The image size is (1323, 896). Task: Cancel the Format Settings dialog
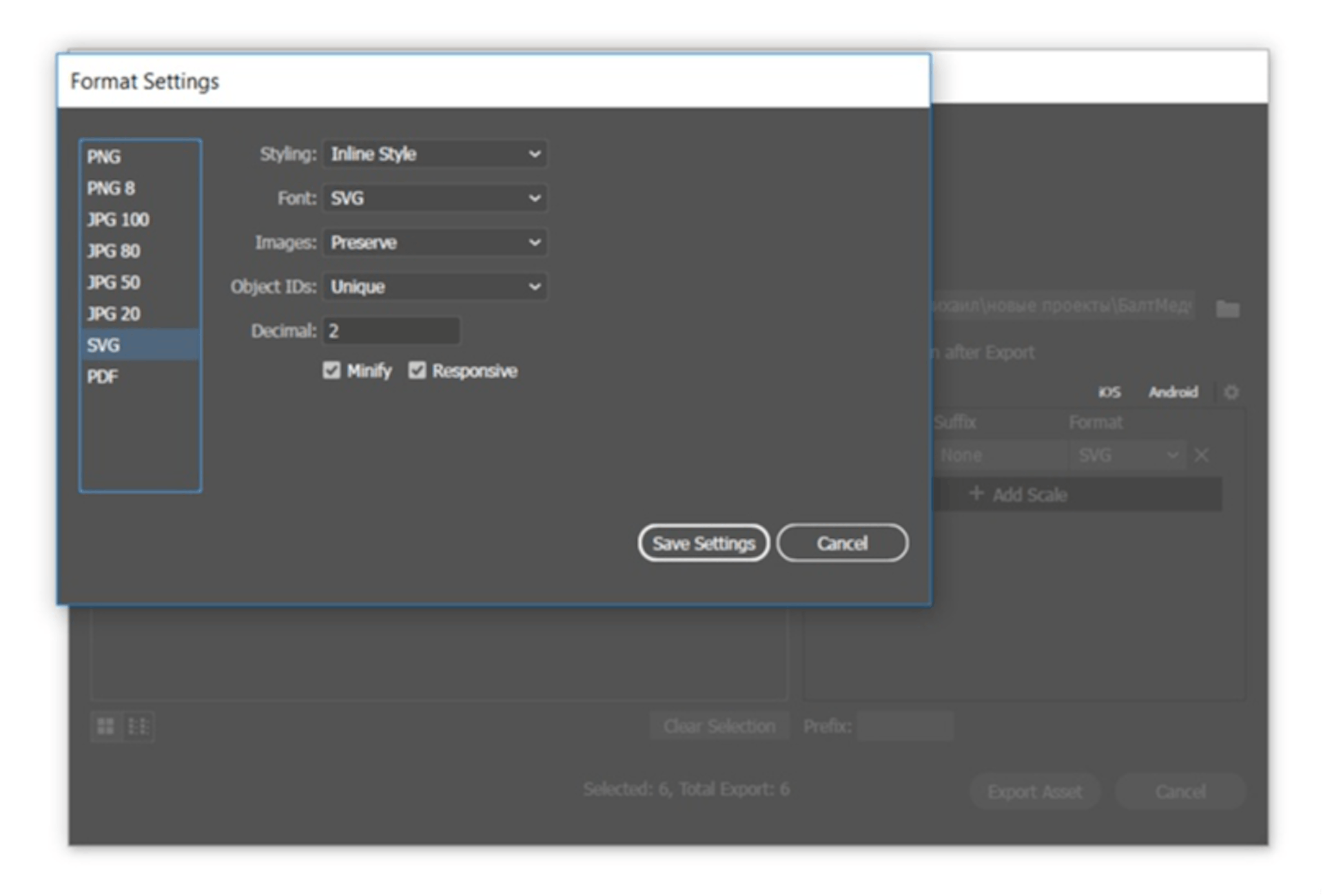tap(842, 543)
